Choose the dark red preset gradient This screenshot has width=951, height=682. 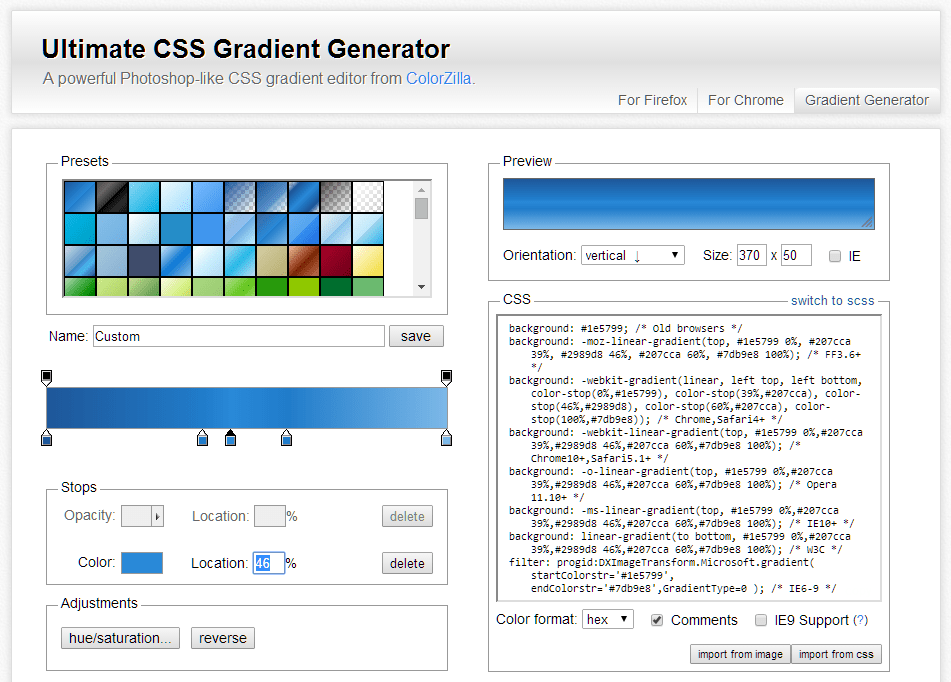pos(336,260)
